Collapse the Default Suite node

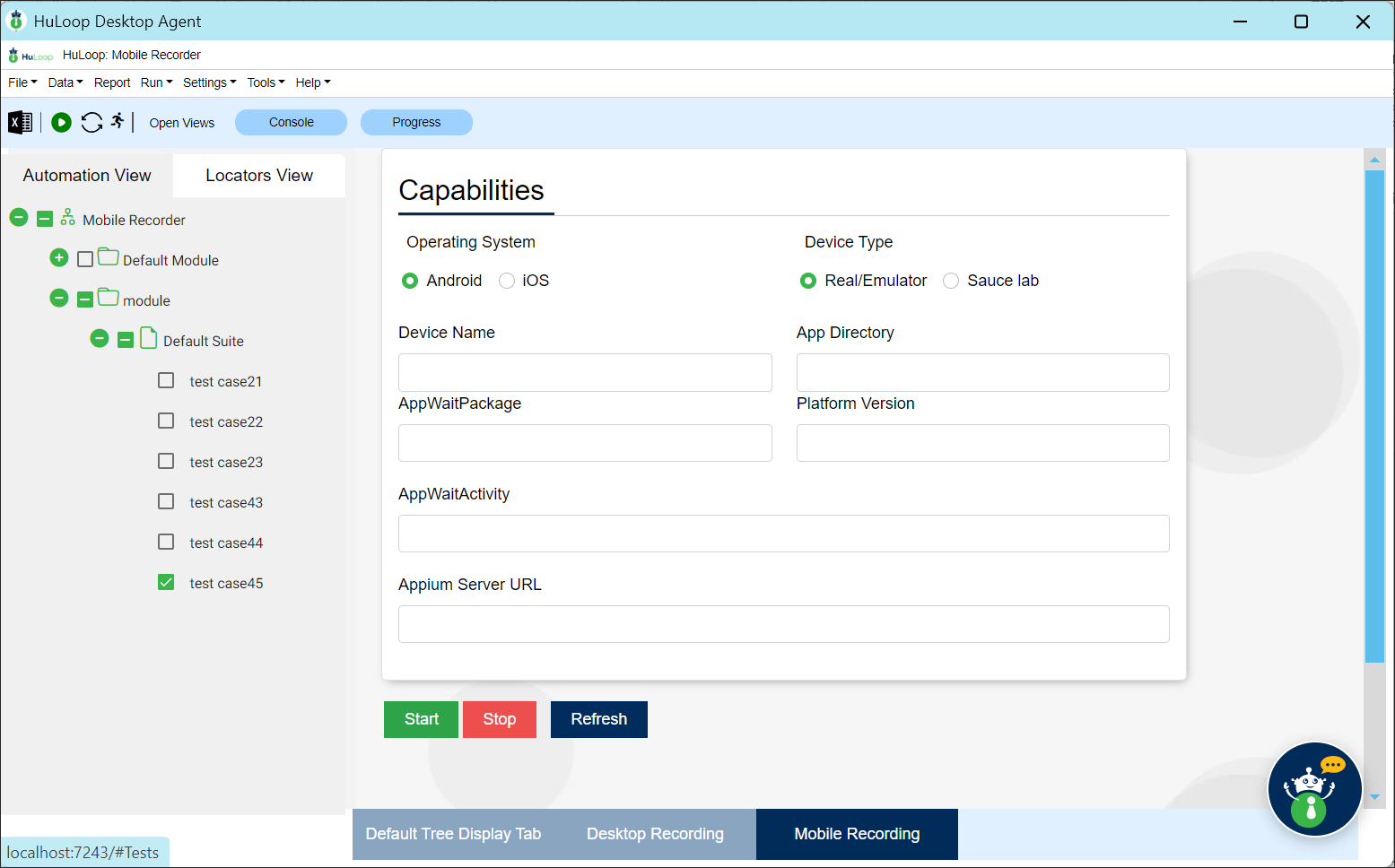pyautogui.click(x=100, y=339)
